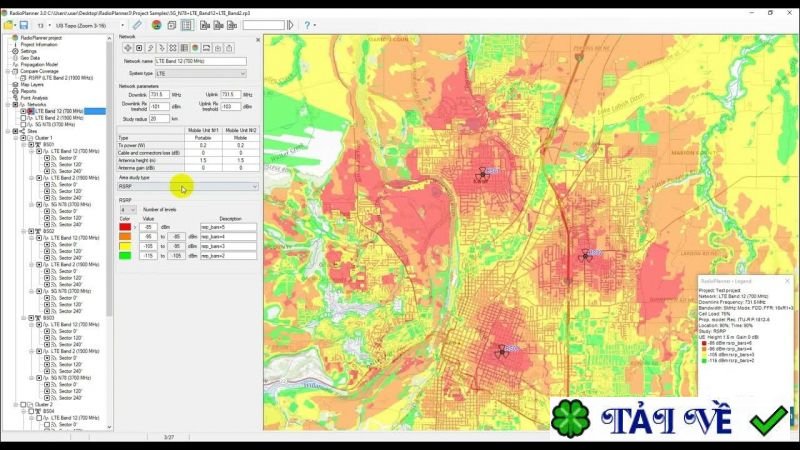Open the Help question mark menu
Viewport: 800px width, 450px height.
[x=307, y=25]
